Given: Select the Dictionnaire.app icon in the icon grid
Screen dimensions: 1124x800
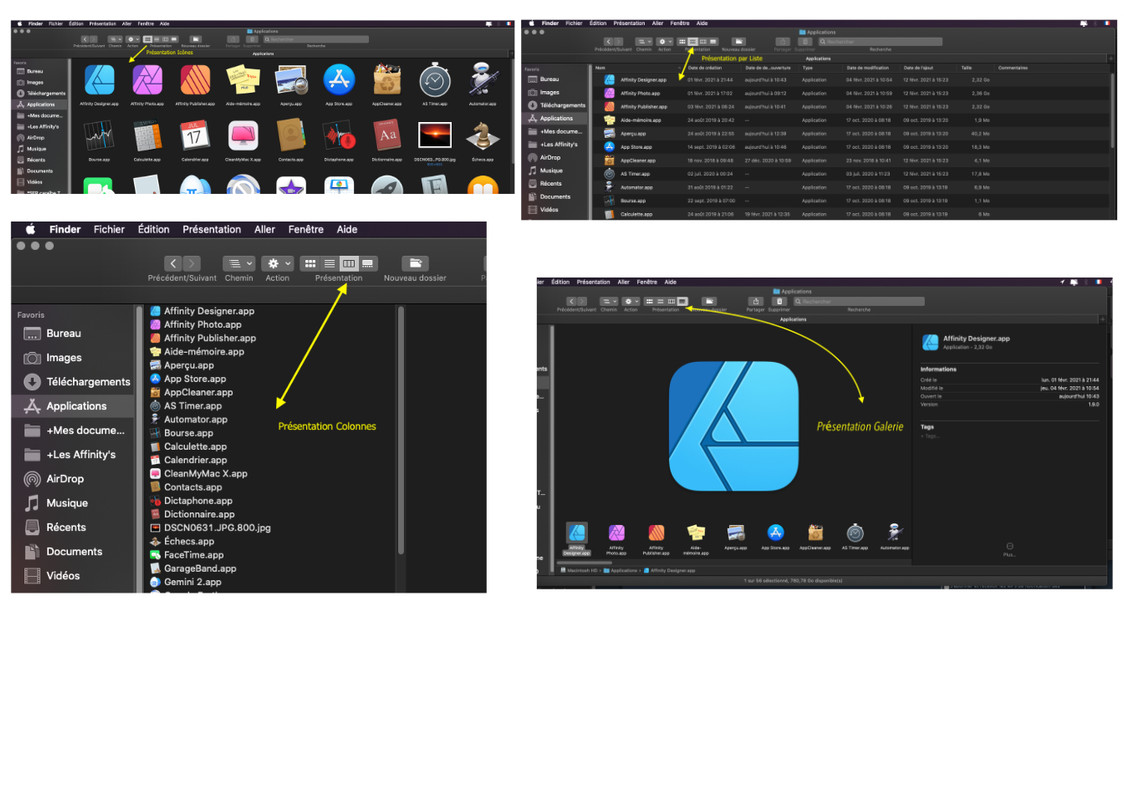Looking at the screenshot, I should (386, 135).
